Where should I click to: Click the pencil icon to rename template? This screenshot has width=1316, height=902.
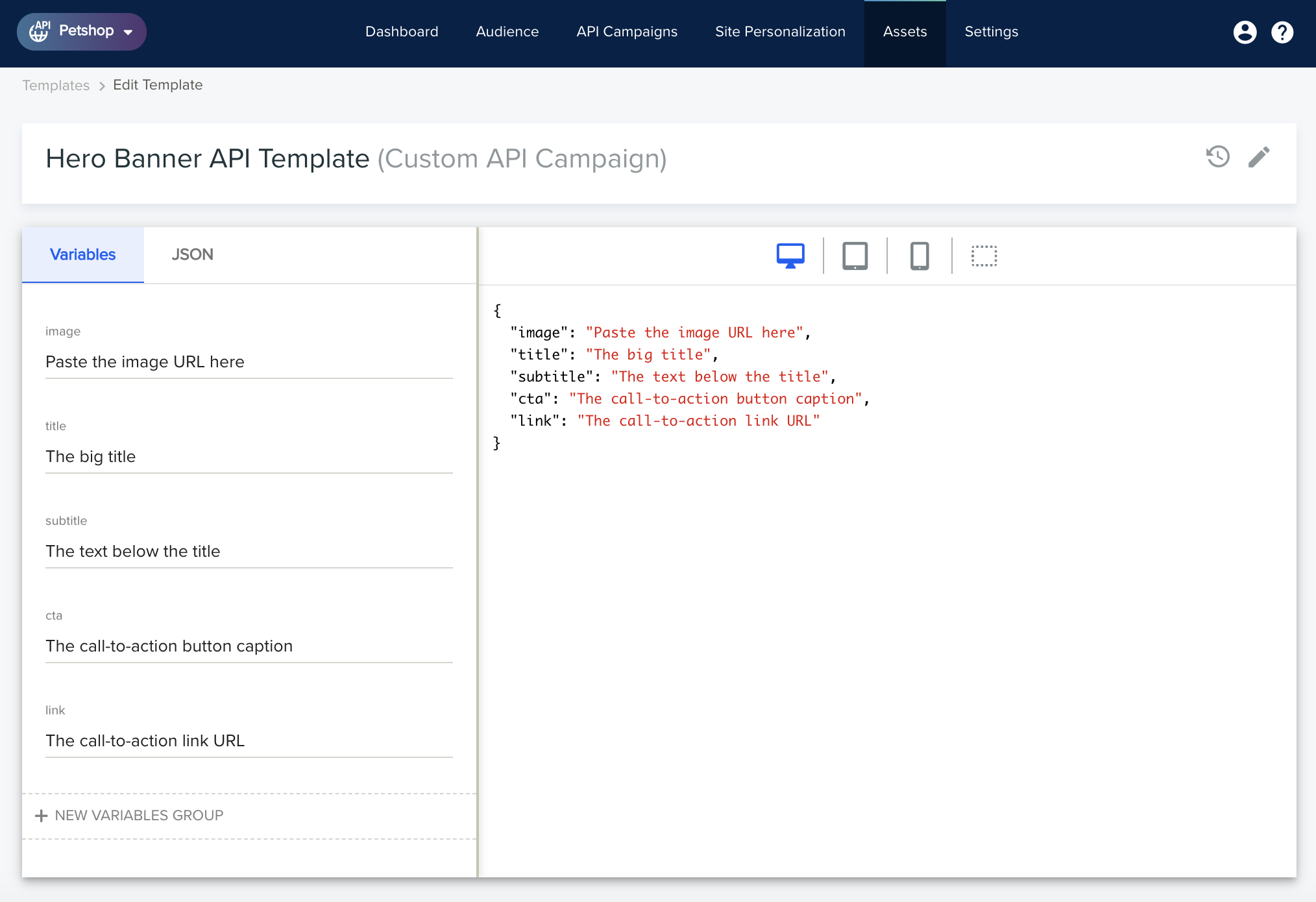click(x=1259, y=156)
